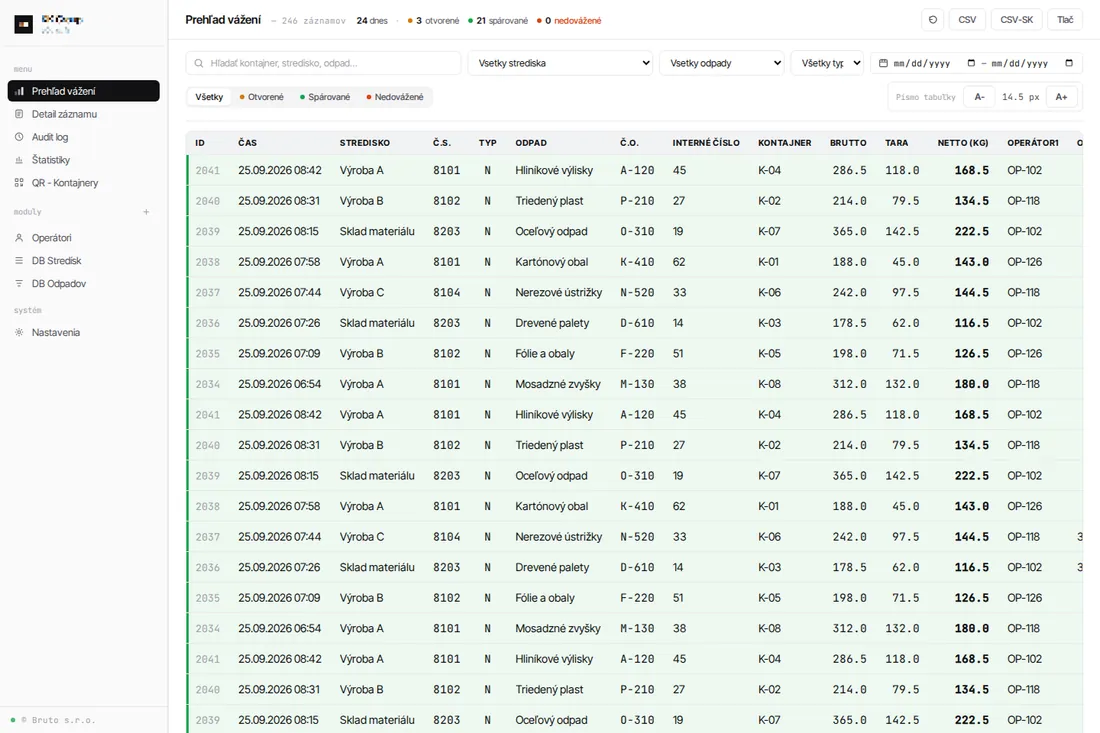Expand the Všetky typy dropdown
This screenshot has width=1100, height=733.
pyautogui.click(x=827, y=63)
